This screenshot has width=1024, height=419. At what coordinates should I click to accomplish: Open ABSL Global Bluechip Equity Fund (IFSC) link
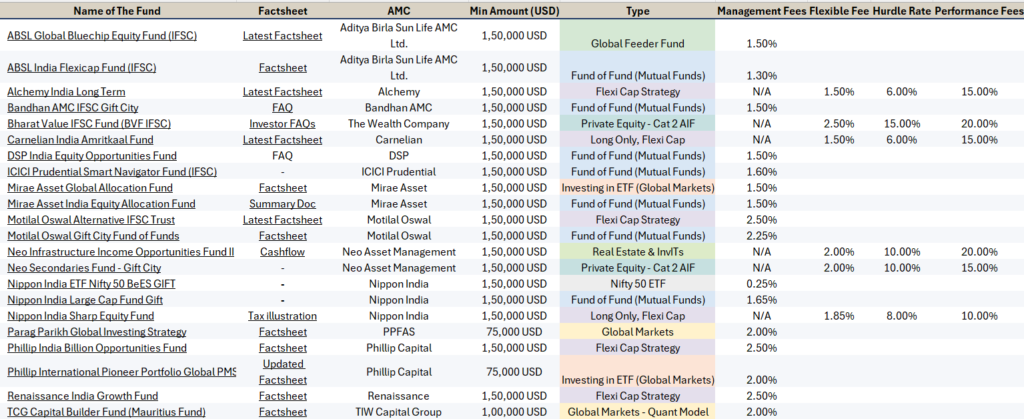(x=102, y=36)
